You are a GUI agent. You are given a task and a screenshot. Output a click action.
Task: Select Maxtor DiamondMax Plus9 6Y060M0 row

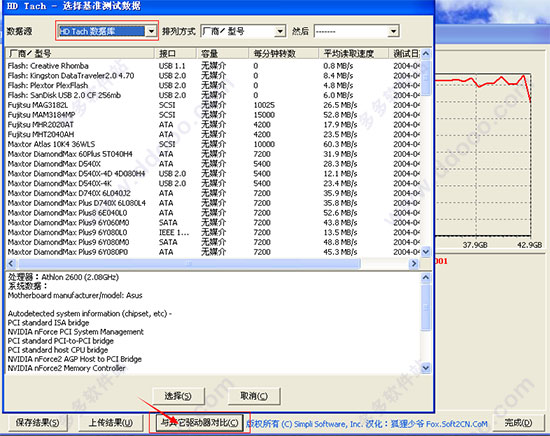213,223
